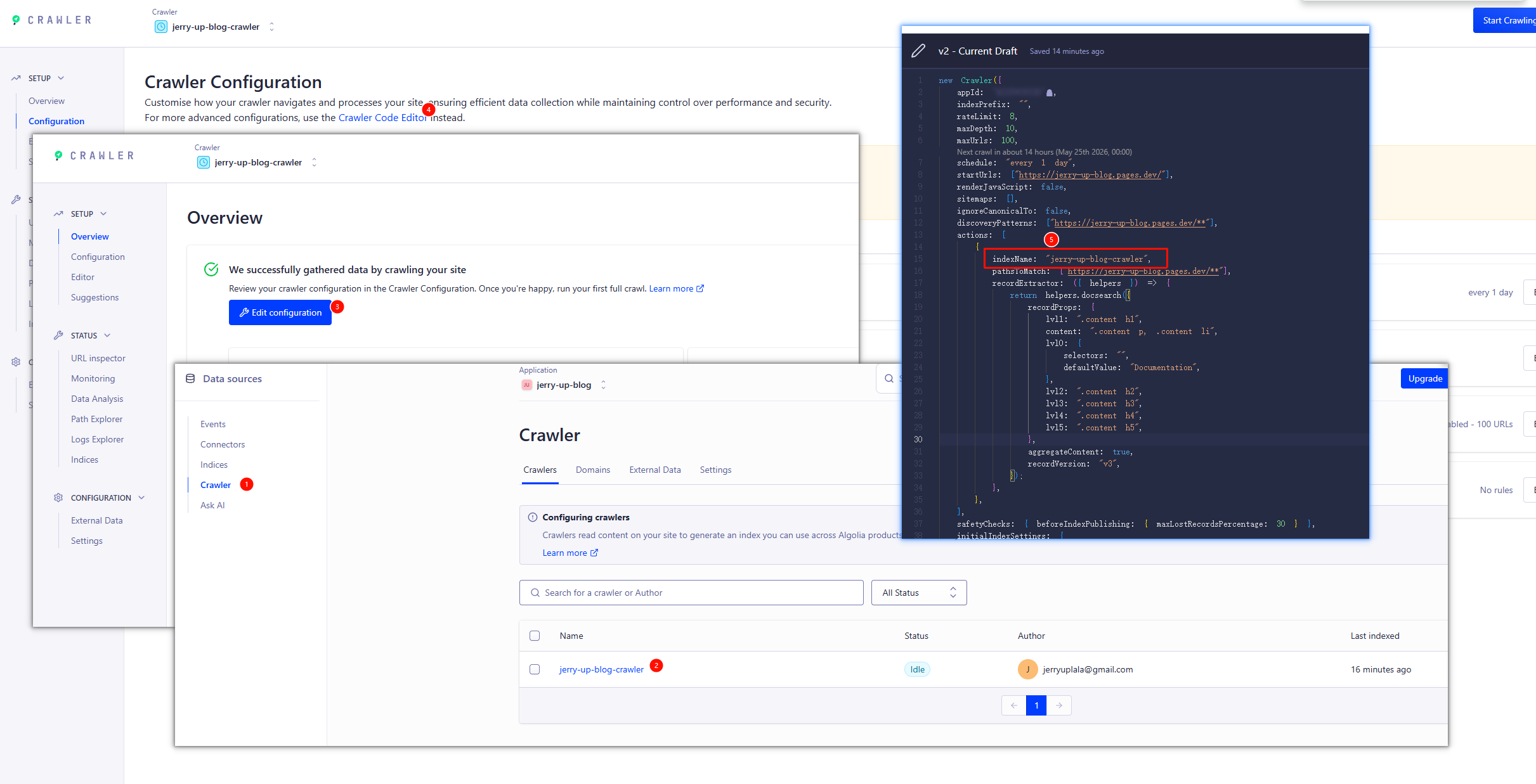Screen dimensions: 1536x784
Task: Tick the select-all checkbox in the crawler table header
Action: click(x=535, y=636)
